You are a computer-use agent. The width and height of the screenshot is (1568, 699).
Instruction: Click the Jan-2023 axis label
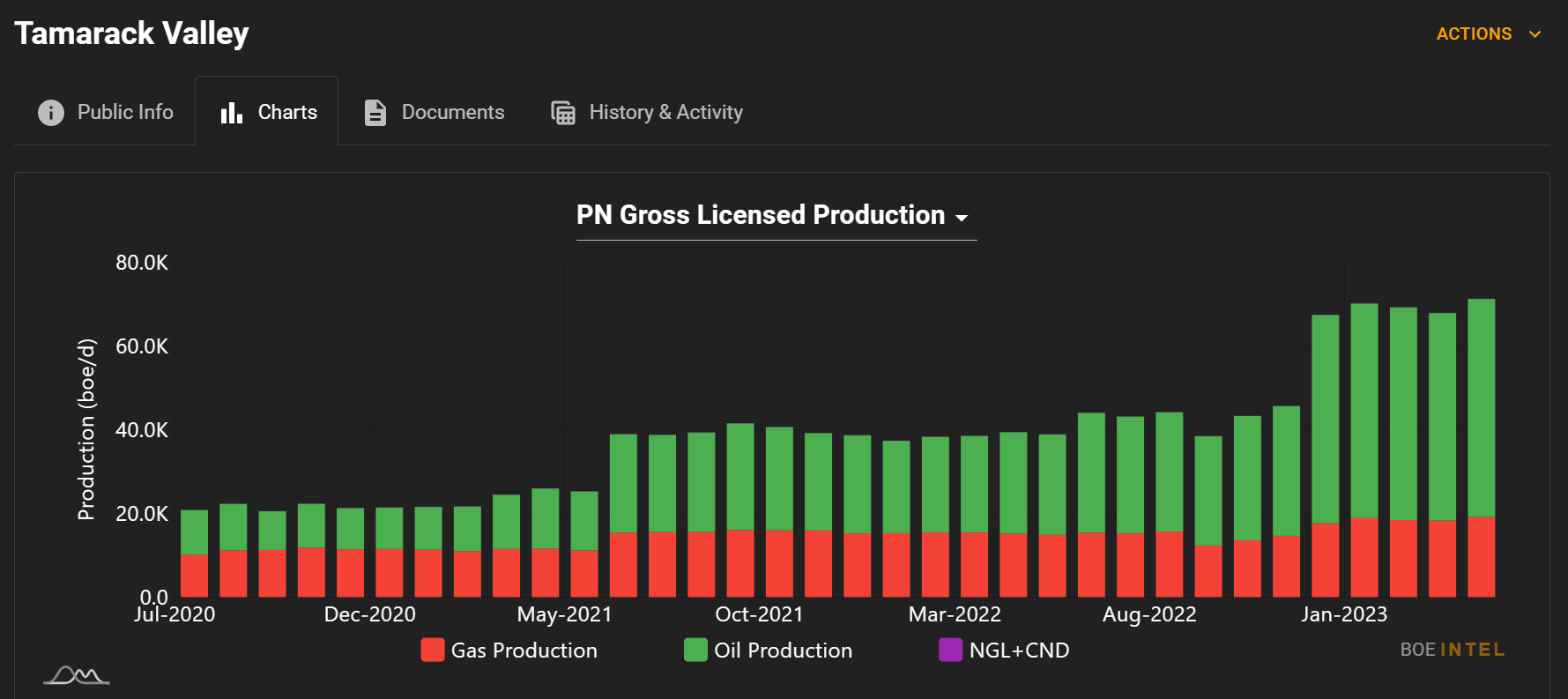(1344, 614)
